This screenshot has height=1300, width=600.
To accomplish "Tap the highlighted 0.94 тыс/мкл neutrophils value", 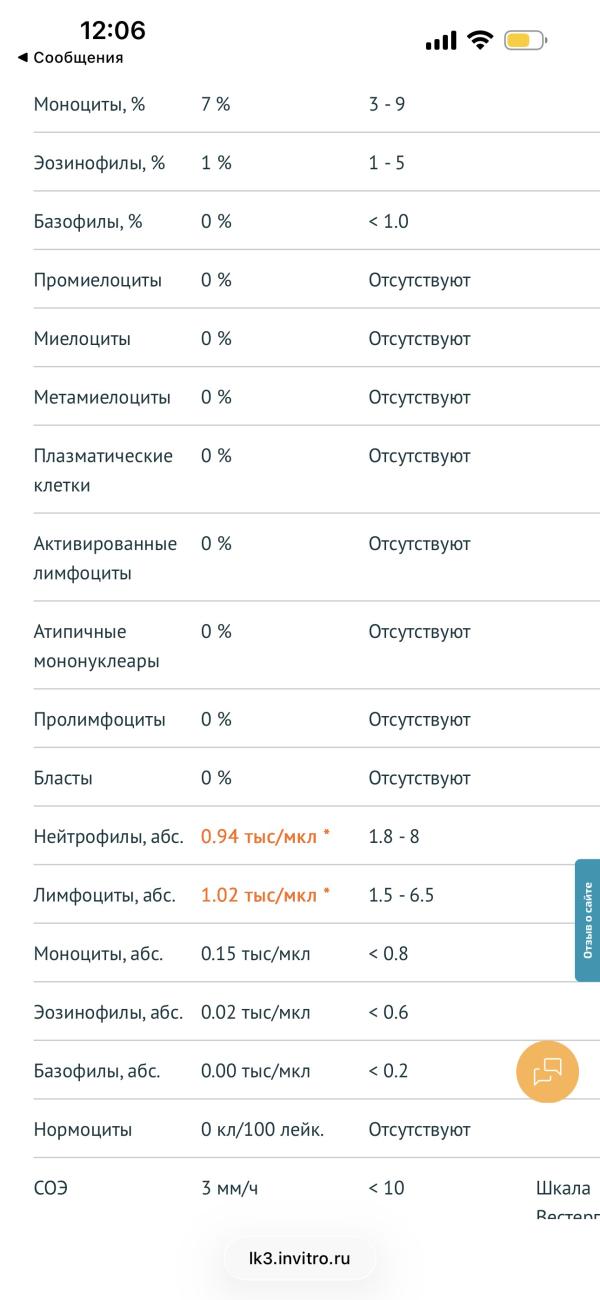I will pos(265,836).
